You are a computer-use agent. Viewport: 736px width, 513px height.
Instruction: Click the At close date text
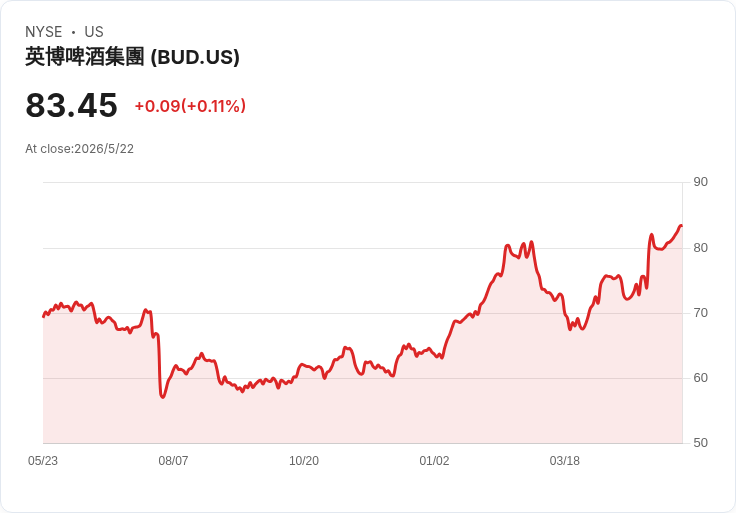79,149
